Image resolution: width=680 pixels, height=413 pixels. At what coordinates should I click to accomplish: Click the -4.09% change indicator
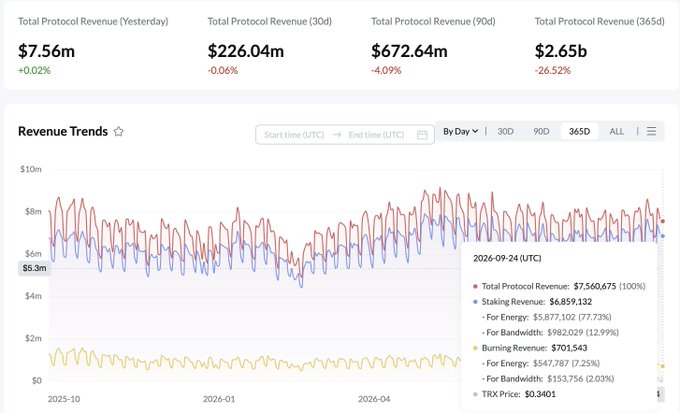(386, 70)
